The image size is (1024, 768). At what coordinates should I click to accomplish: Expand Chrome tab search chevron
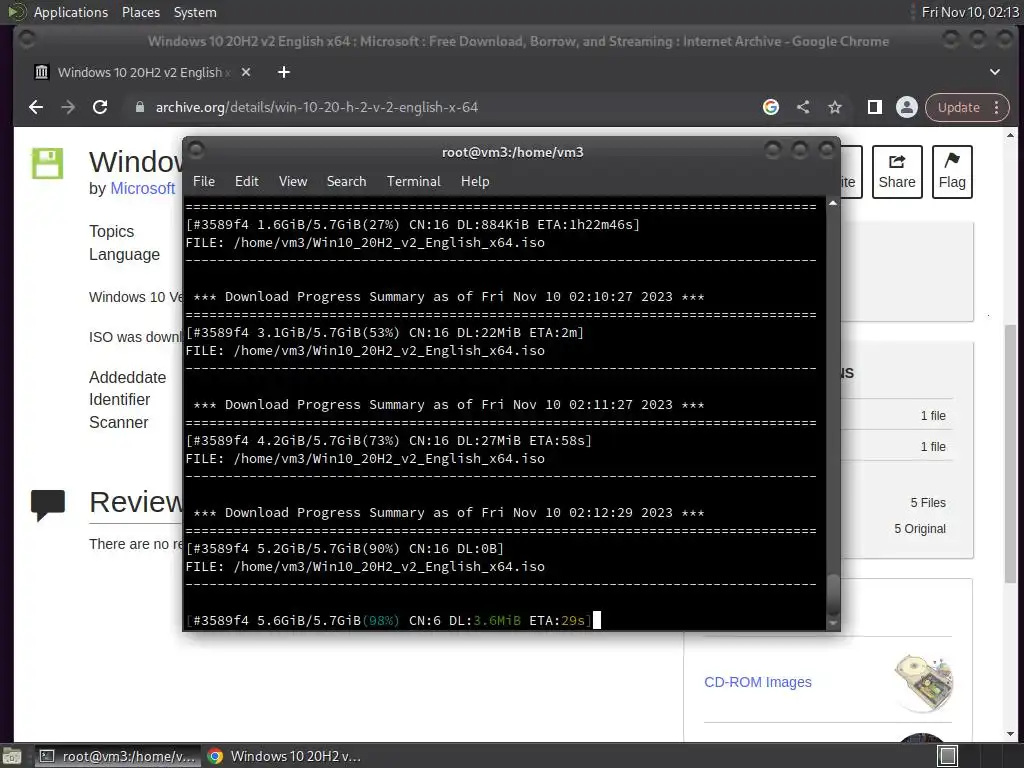(x=995, y=72)
